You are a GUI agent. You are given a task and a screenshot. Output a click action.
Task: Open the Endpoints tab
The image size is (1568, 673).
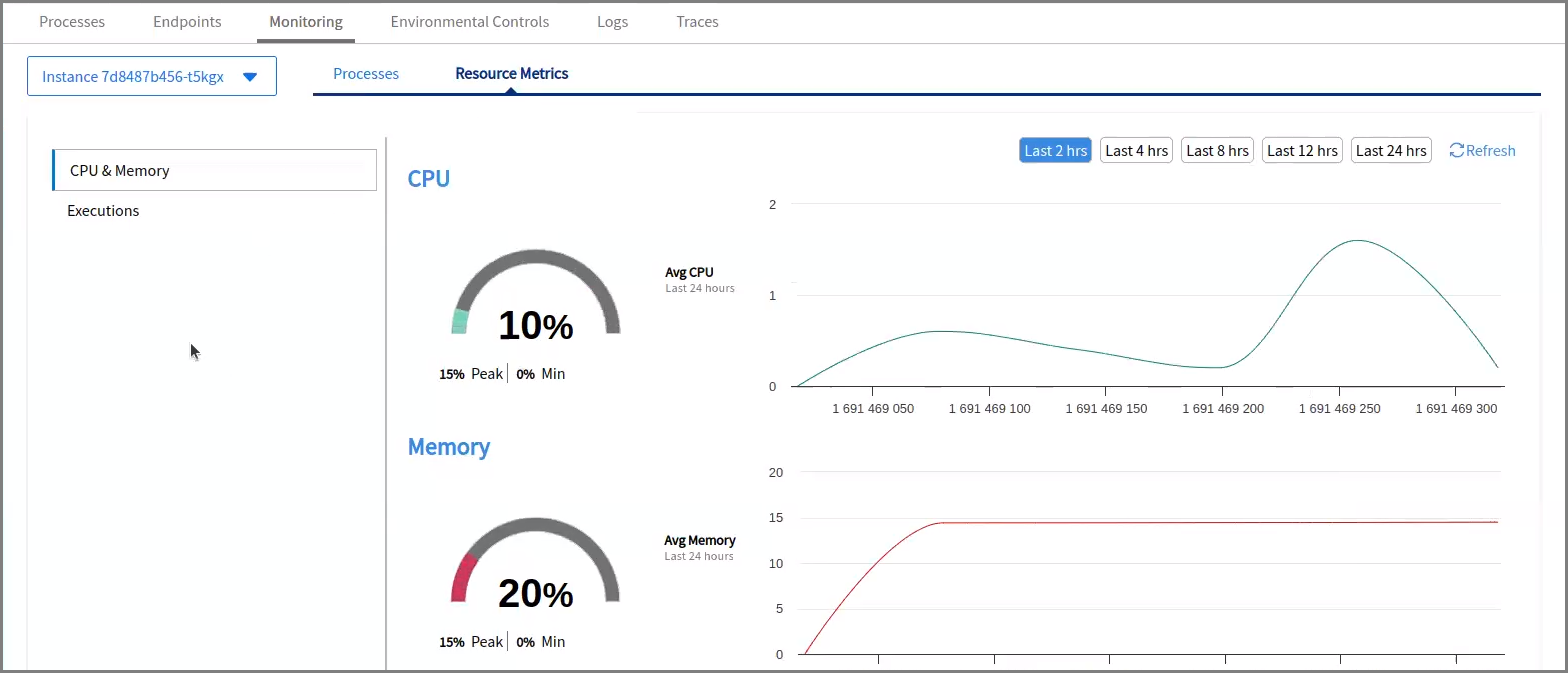[x=187, y=21]
